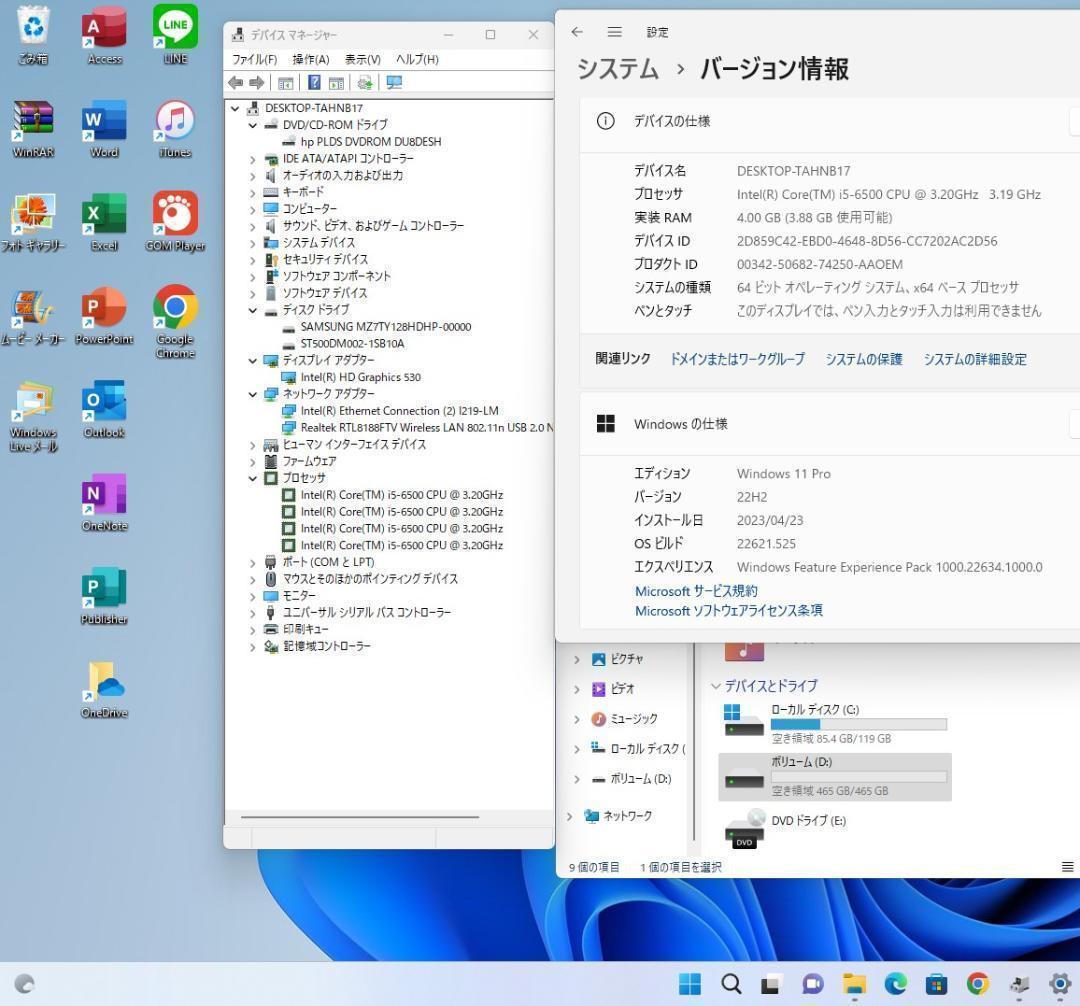Viewport: 1080px width, 1006px height.
Task: Launch Microsoft Edge from the taskbar
Action: pyautogui.click(x=894, y=984)
